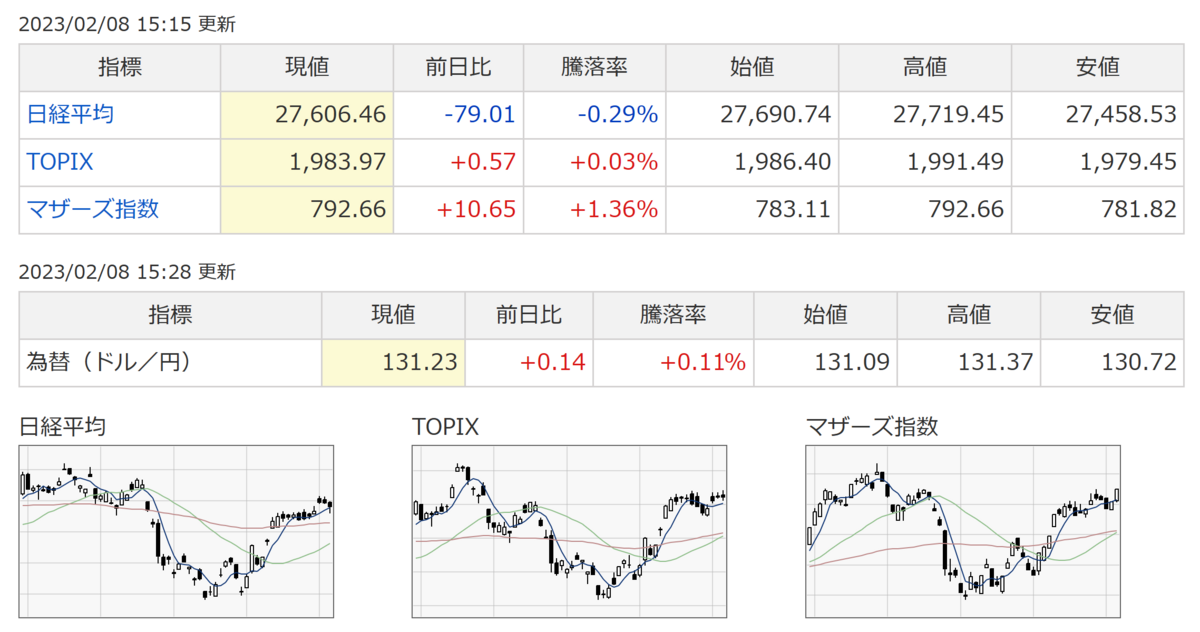Viewport: 1200px width, 632px height.
Task: Click the 日経平均 change rate -0.29%
Action: pos(617,114)
